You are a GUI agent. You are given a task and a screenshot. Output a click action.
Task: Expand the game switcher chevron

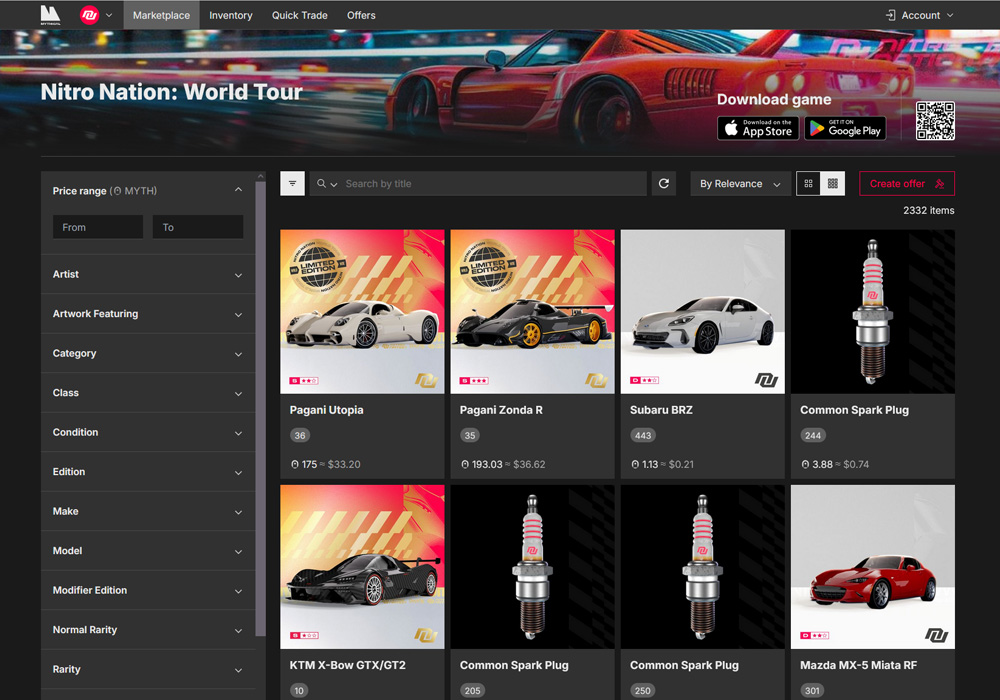click(x=109, y=15)
